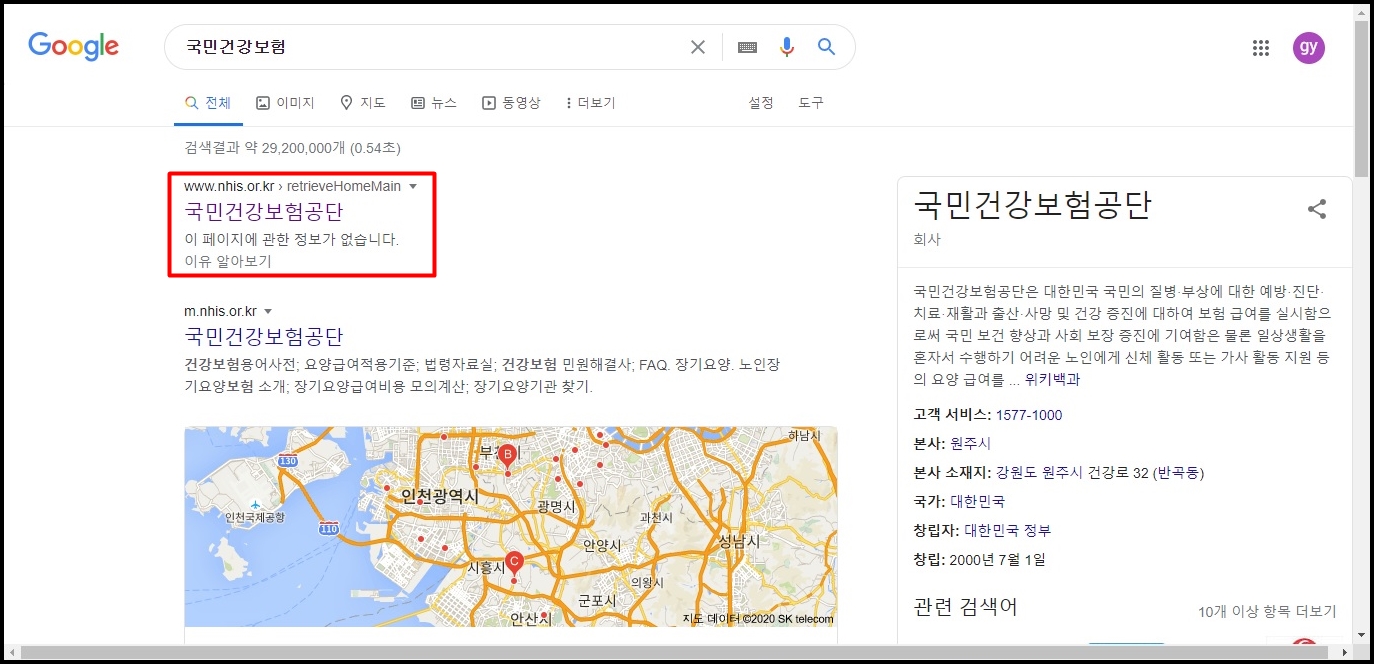Open the 원주시 headquarters link
Viewport: 1374px width, 664px height.
971,443
